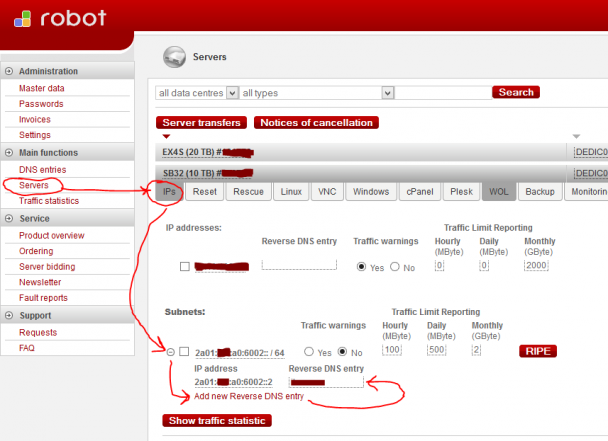
Task: Switch to the WOL tab
Action: pos(499,192)
